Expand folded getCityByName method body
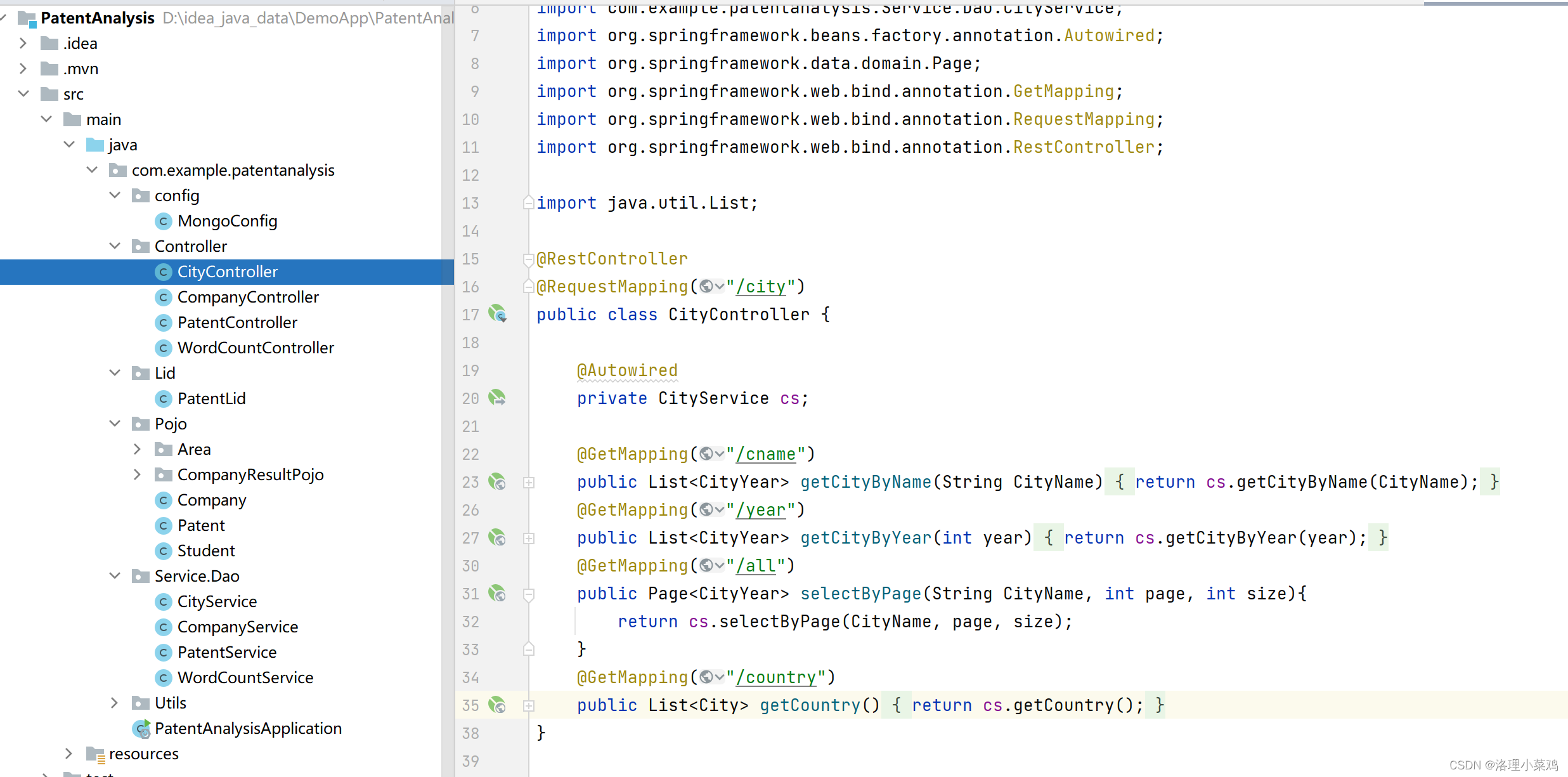The width and height of the screenshot is (1568, 777). pyautogui.click(x=529, y=483)
